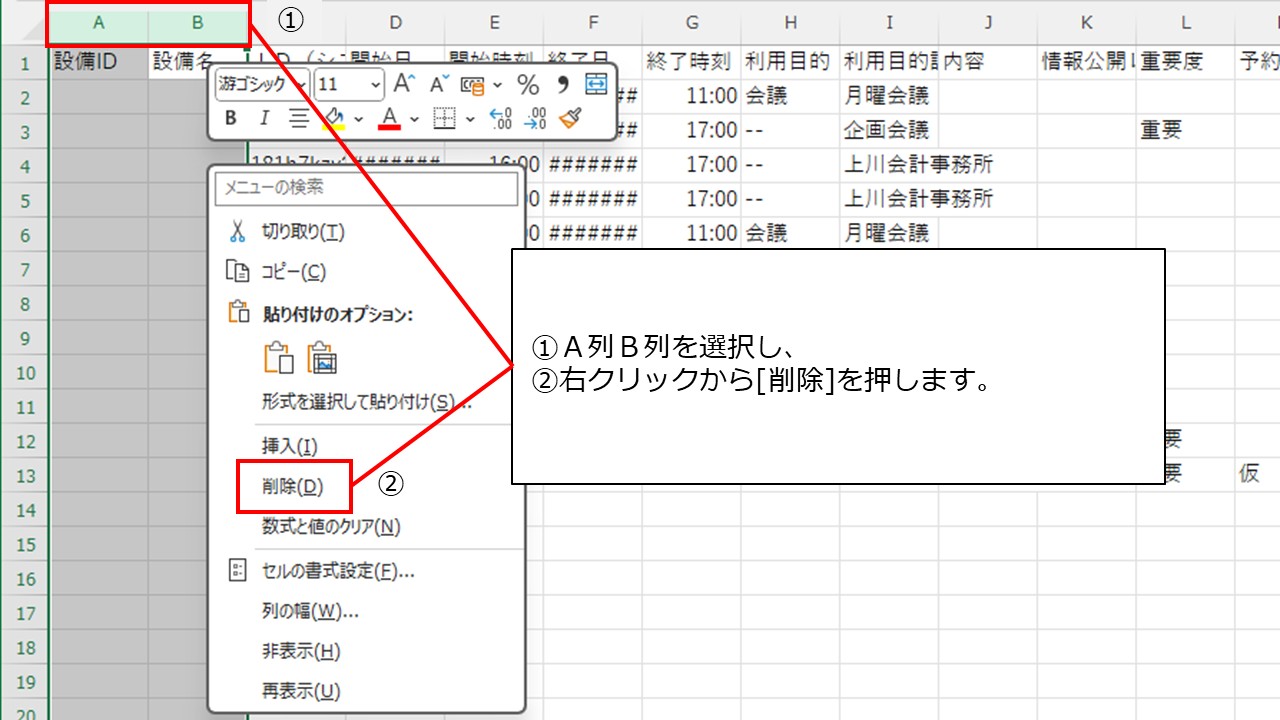This screenshot has width=1280, height=720.
Task: Click the 設備ID header cell
Action: [99, 62]
